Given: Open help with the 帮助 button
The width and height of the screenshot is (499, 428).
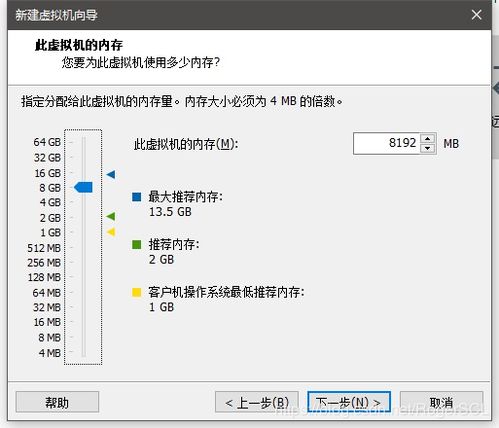Looking at the screenshot, I should pos(57,402).
